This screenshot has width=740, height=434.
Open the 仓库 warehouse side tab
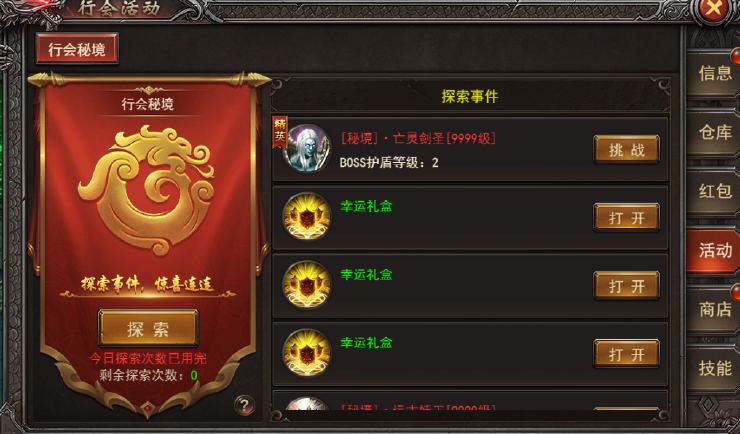(715, 132)
